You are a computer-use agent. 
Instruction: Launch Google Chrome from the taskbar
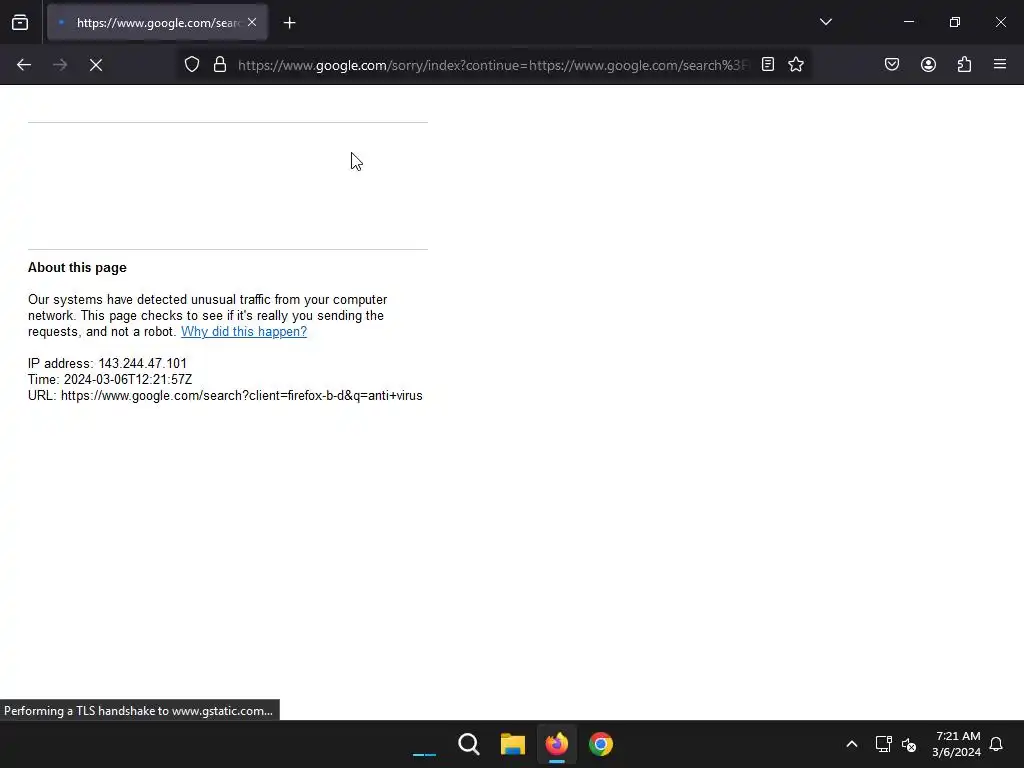[x=601, y=744]
